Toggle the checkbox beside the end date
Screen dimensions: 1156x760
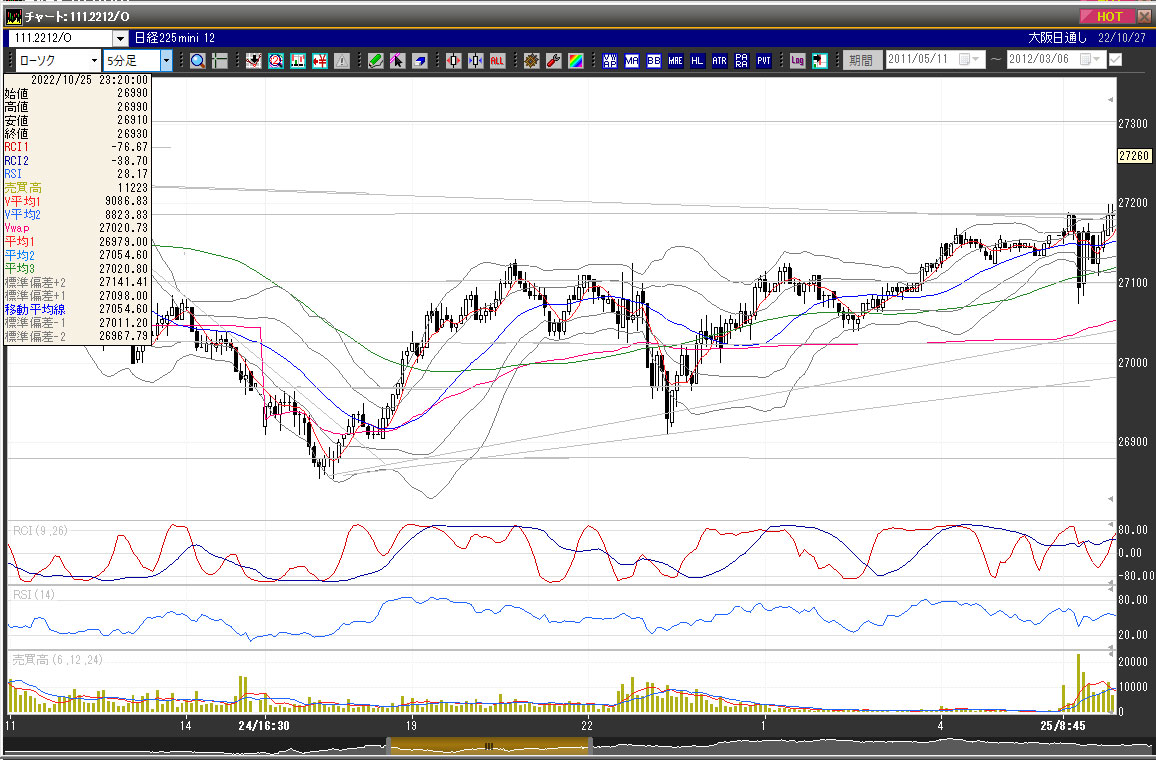click(1115, 60)
